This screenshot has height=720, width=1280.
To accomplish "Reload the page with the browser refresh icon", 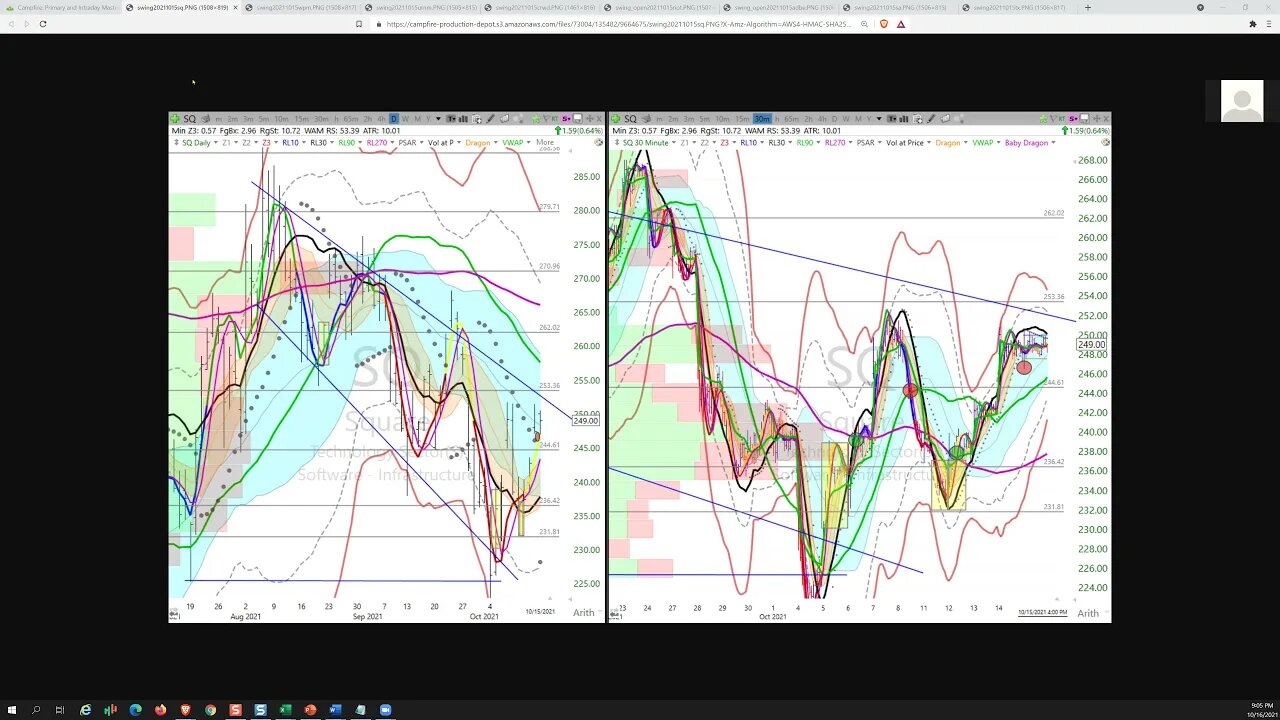I will 43,23.
